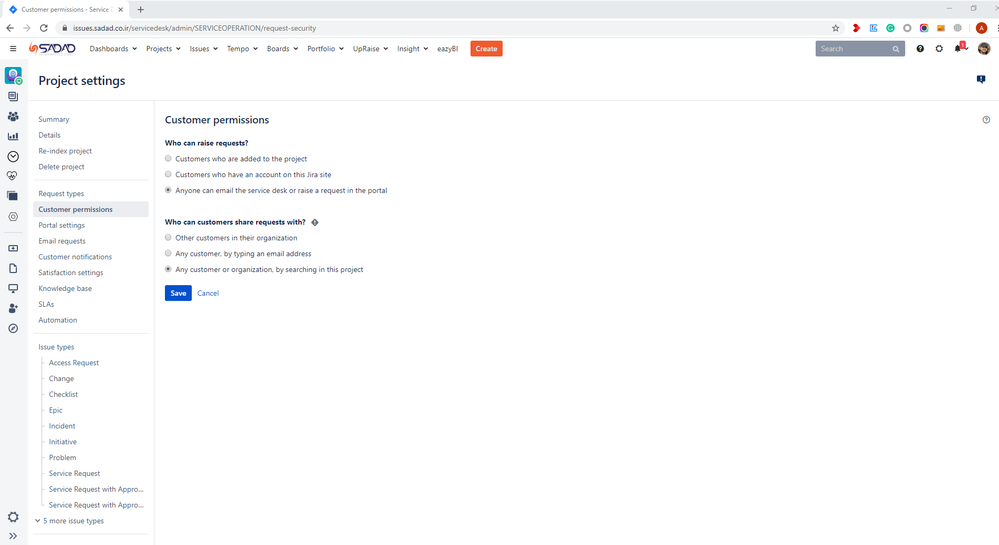Open a new browser tab

coord(140,10)
